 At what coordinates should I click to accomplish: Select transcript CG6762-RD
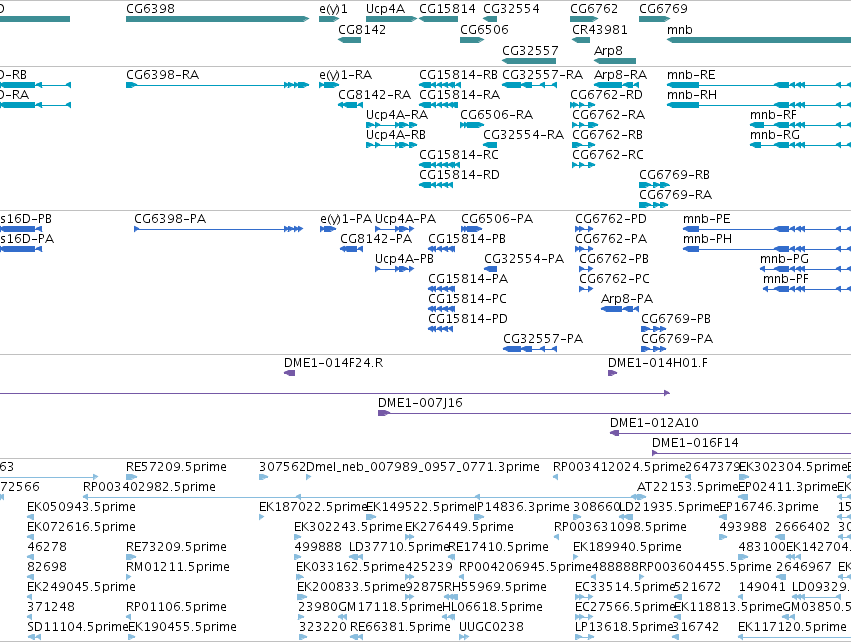pyautogui.click(x=581, y=105)
